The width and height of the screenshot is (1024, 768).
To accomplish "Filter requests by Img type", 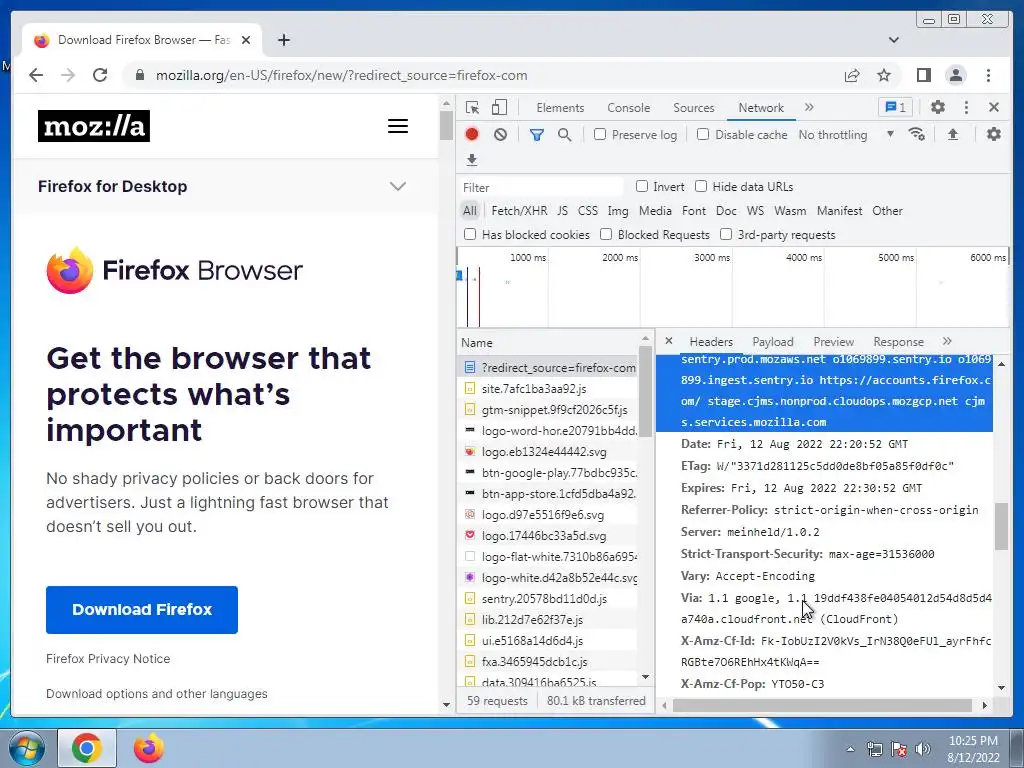I will click(618, 211).
